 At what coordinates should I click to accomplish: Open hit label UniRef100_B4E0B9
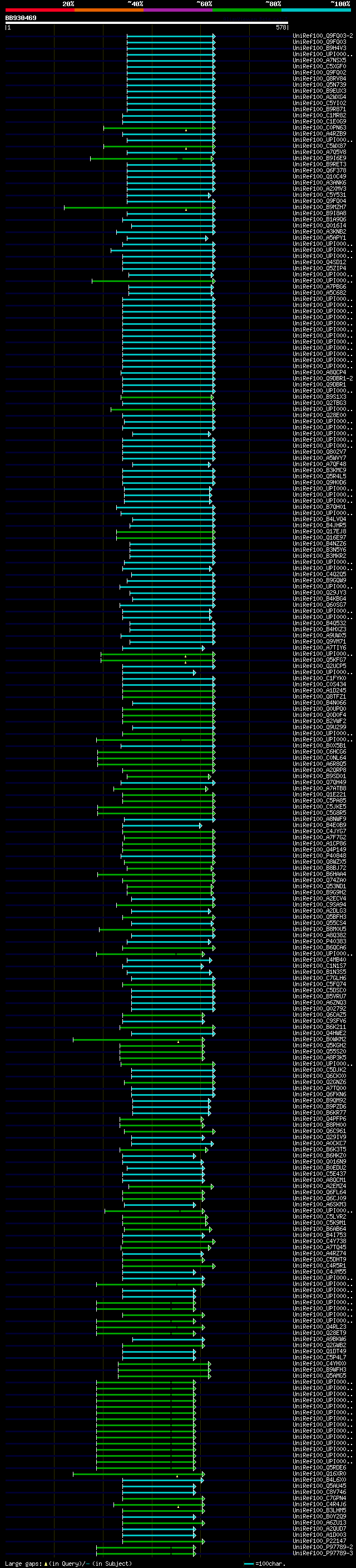click(319, 825)
